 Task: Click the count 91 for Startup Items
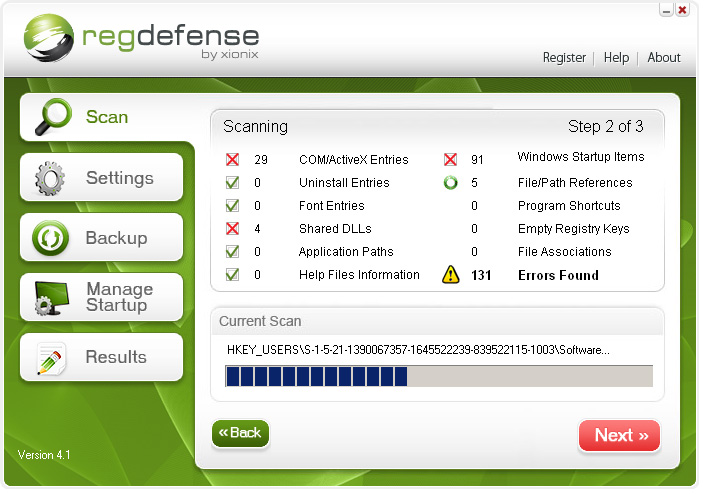click(477, 159)
